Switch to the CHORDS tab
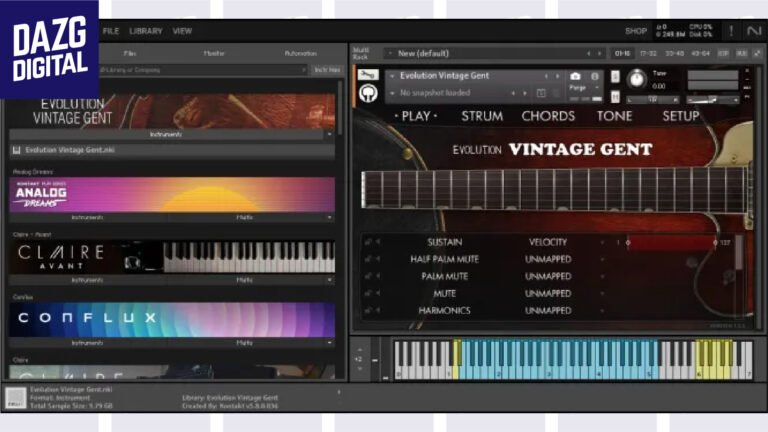 (548, 116)
